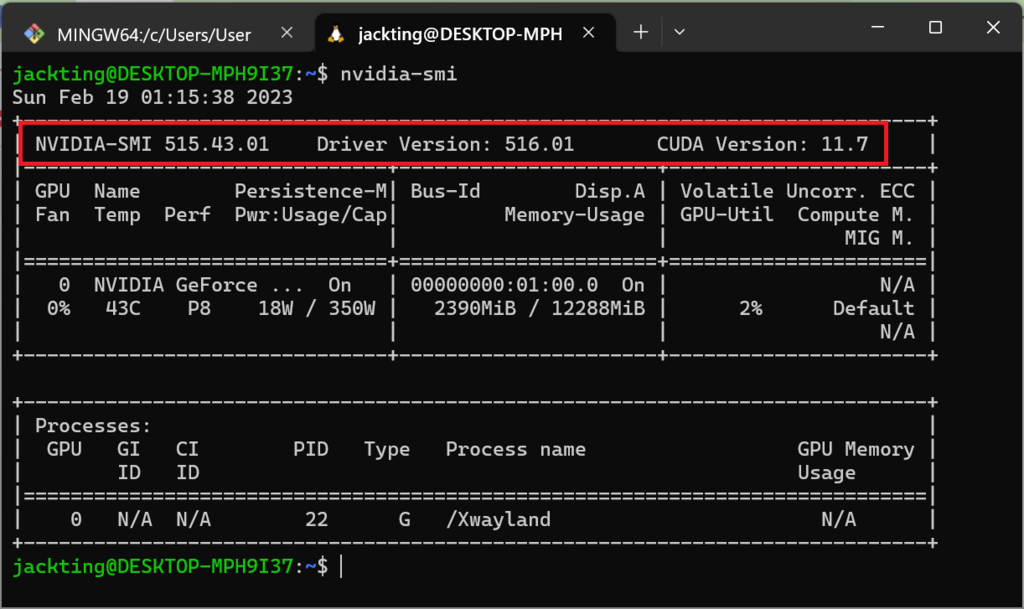Close the jackting@DESKTOP-MPH tab
The height and width of the screenshot is (609, 1024).
pos(588,33)
